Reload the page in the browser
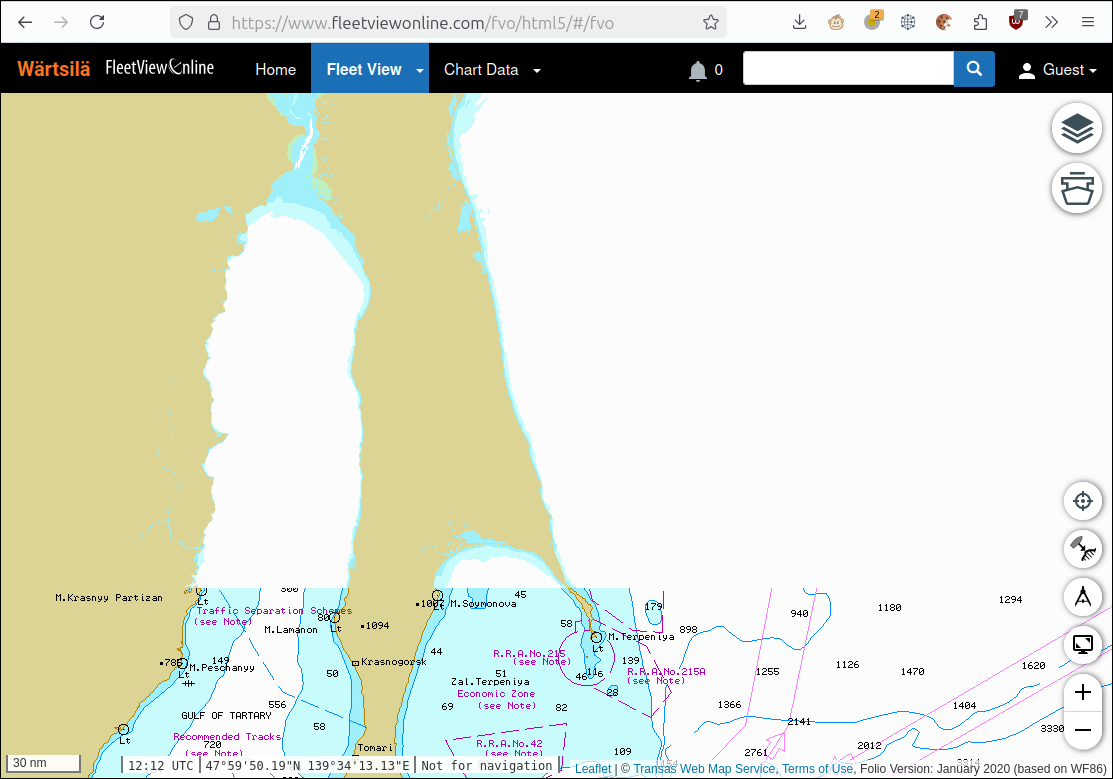1113x779 pixels. click(97, 22)
